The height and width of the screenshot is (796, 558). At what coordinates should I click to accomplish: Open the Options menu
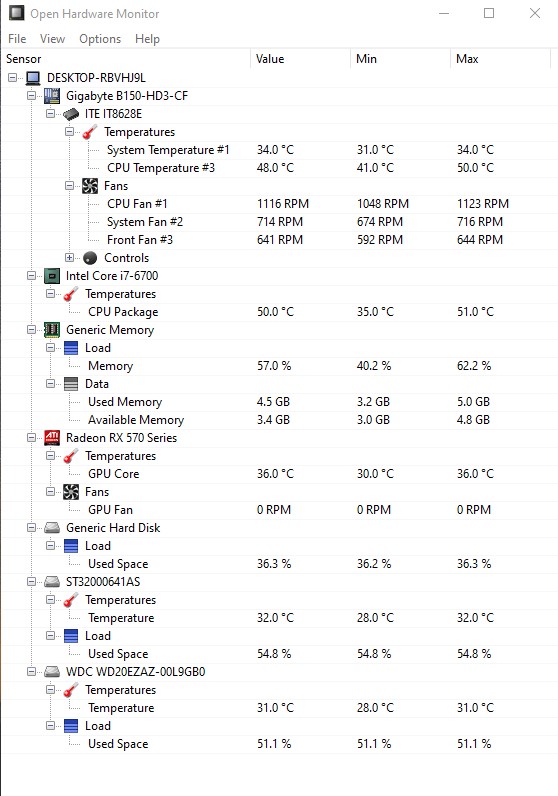100,39
